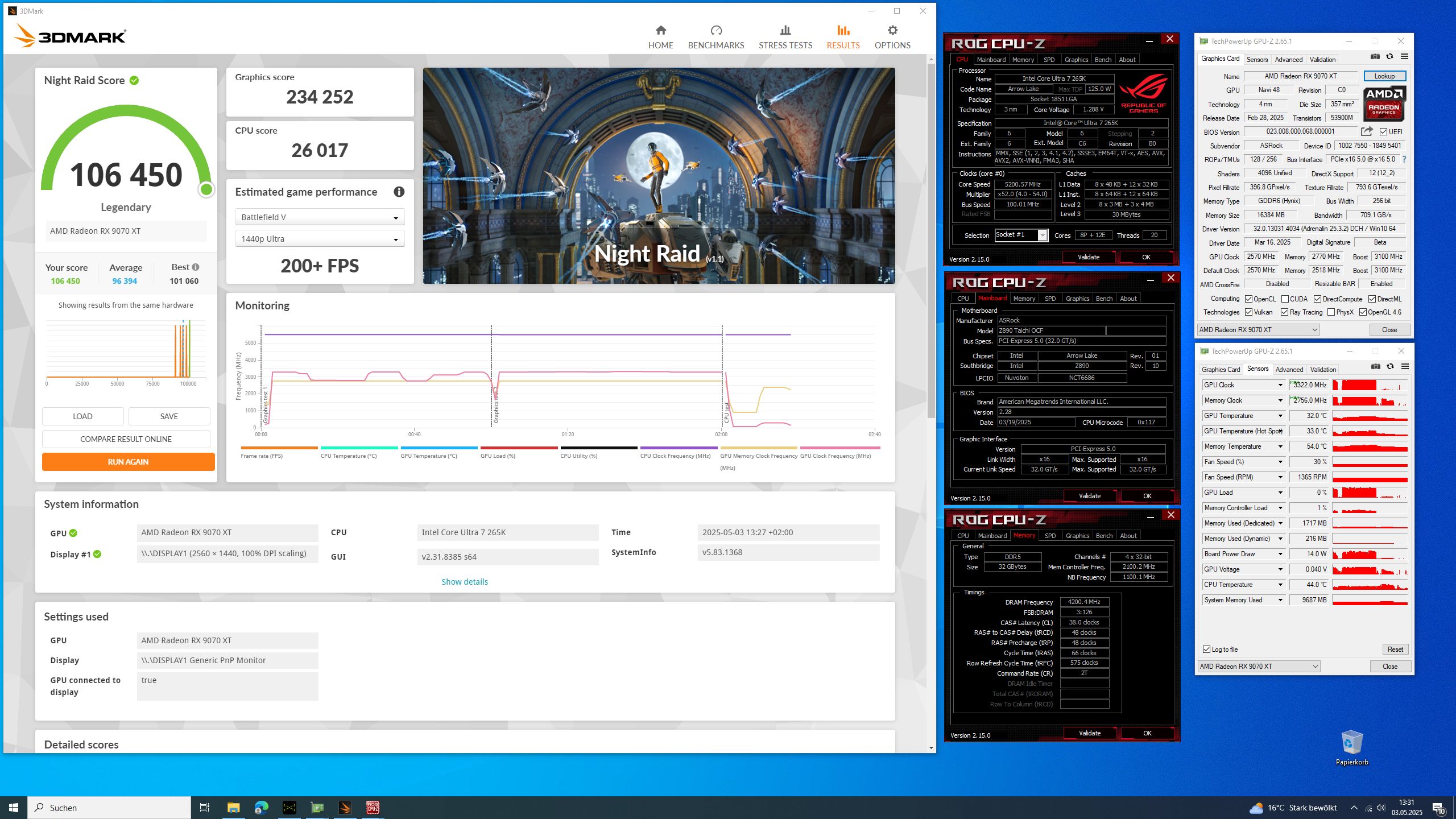Click the Frame rate (FPS) orange legend swatch

pyautogui.click(x=279, y=448)
